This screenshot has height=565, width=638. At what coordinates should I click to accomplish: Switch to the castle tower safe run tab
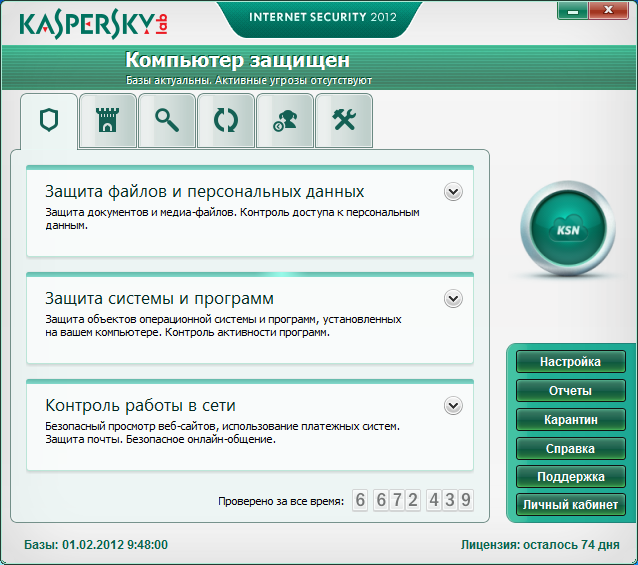click(x=108, y=120)
